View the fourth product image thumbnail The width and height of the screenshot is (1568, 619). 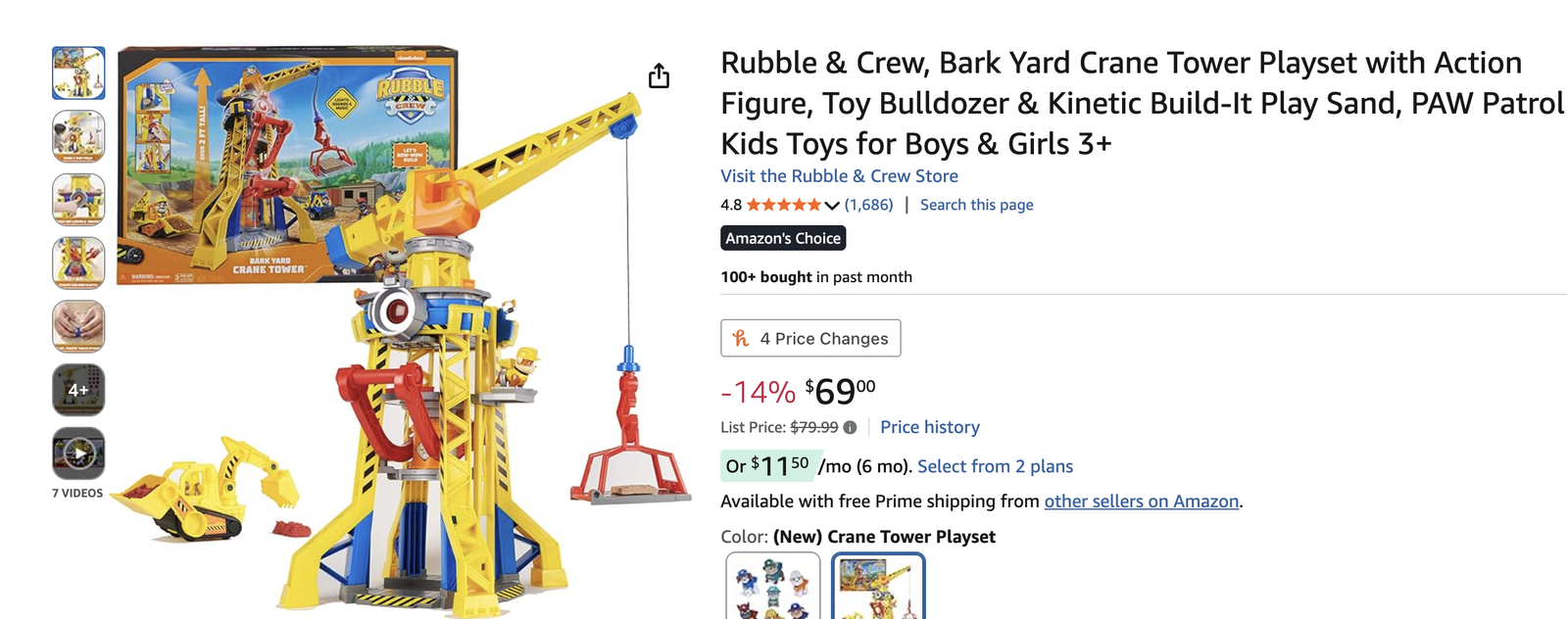pos(78,262)
